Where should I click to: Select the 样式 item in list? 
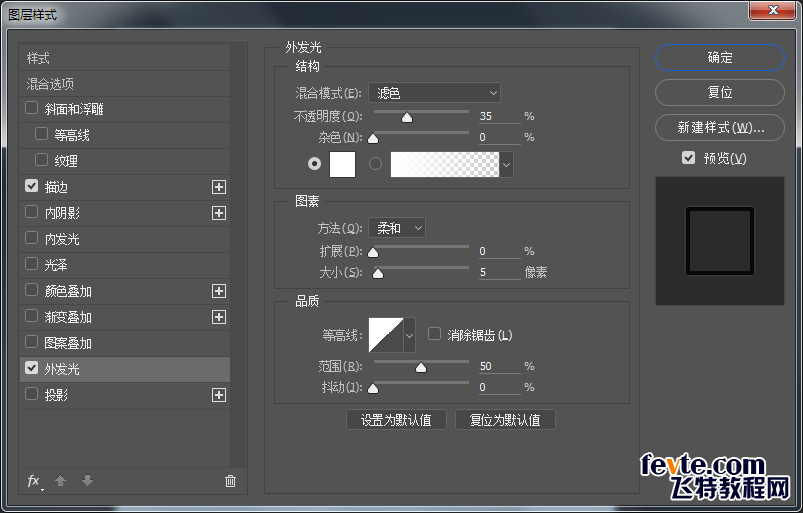click(125, 58)
